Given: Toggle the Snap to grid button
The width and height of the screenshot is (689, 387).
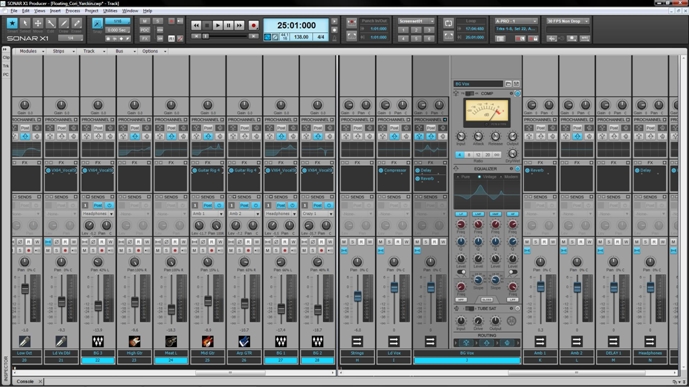Looking at the screenshot, I should [x=97, y=24].
